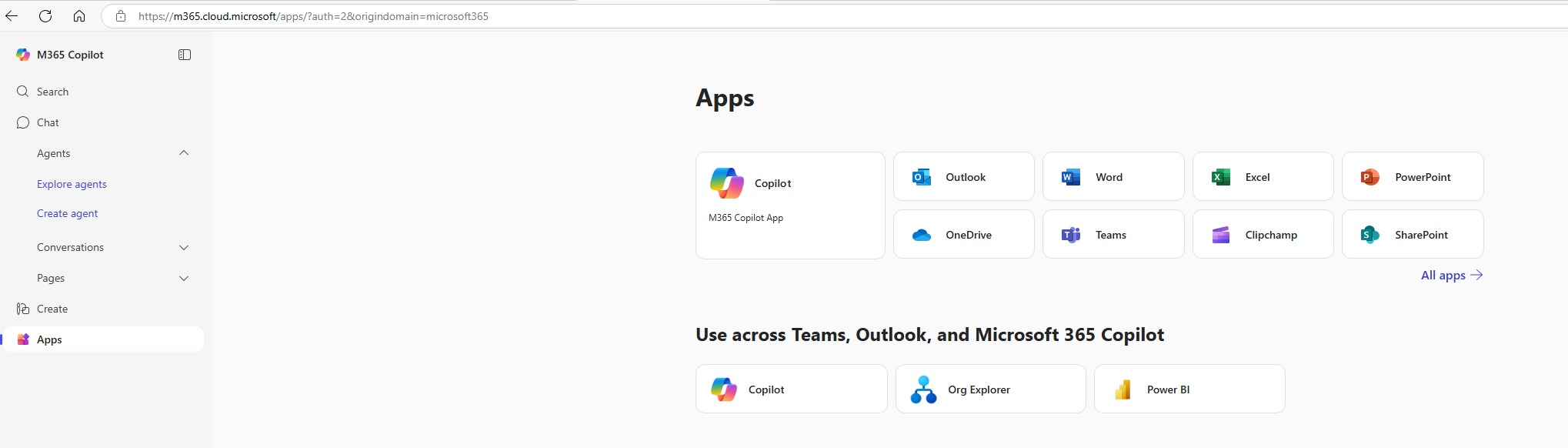The height and width of the screenshot is (448, 1568).
Task: Expand the Conversations section chevron
Action: (x=184, y=247)
